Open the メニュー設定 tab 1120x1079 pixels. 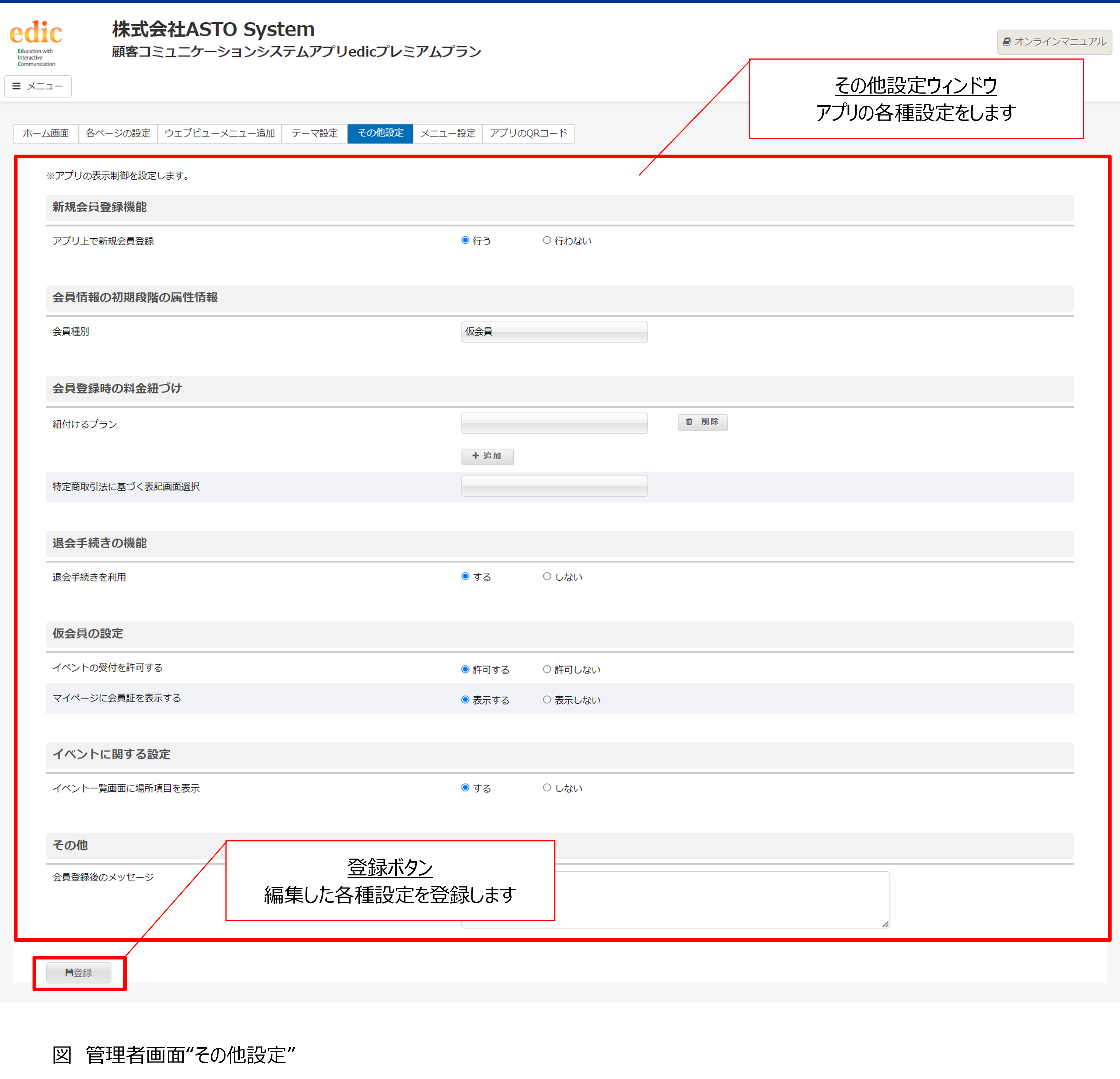click(x=447, y=133)
